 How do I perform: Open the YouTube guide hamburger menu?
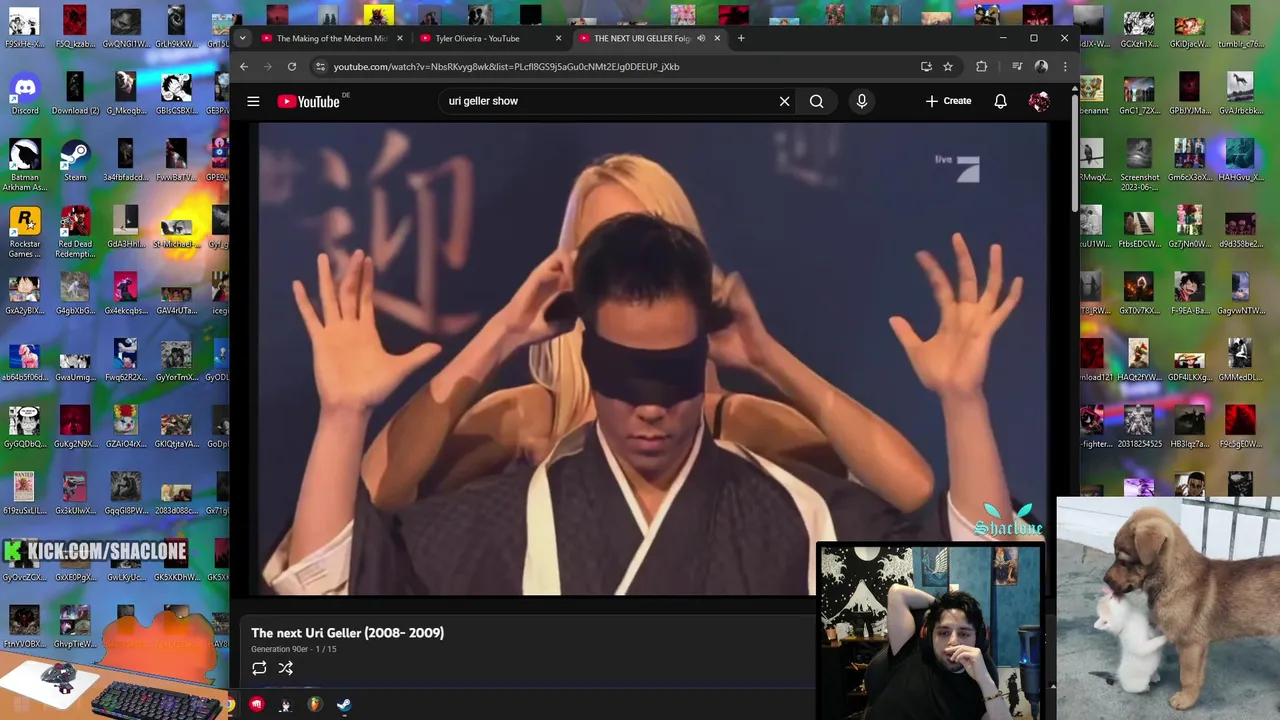coord(253,101)
